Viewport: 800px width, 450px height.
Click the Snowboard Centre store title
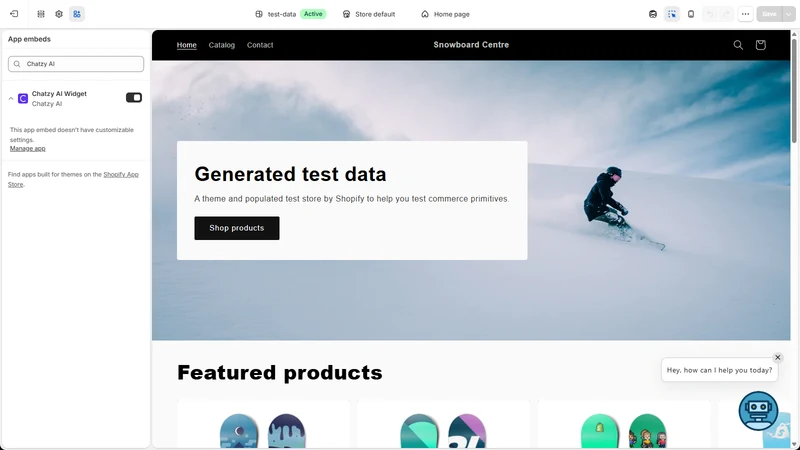[x=471, y=45]
